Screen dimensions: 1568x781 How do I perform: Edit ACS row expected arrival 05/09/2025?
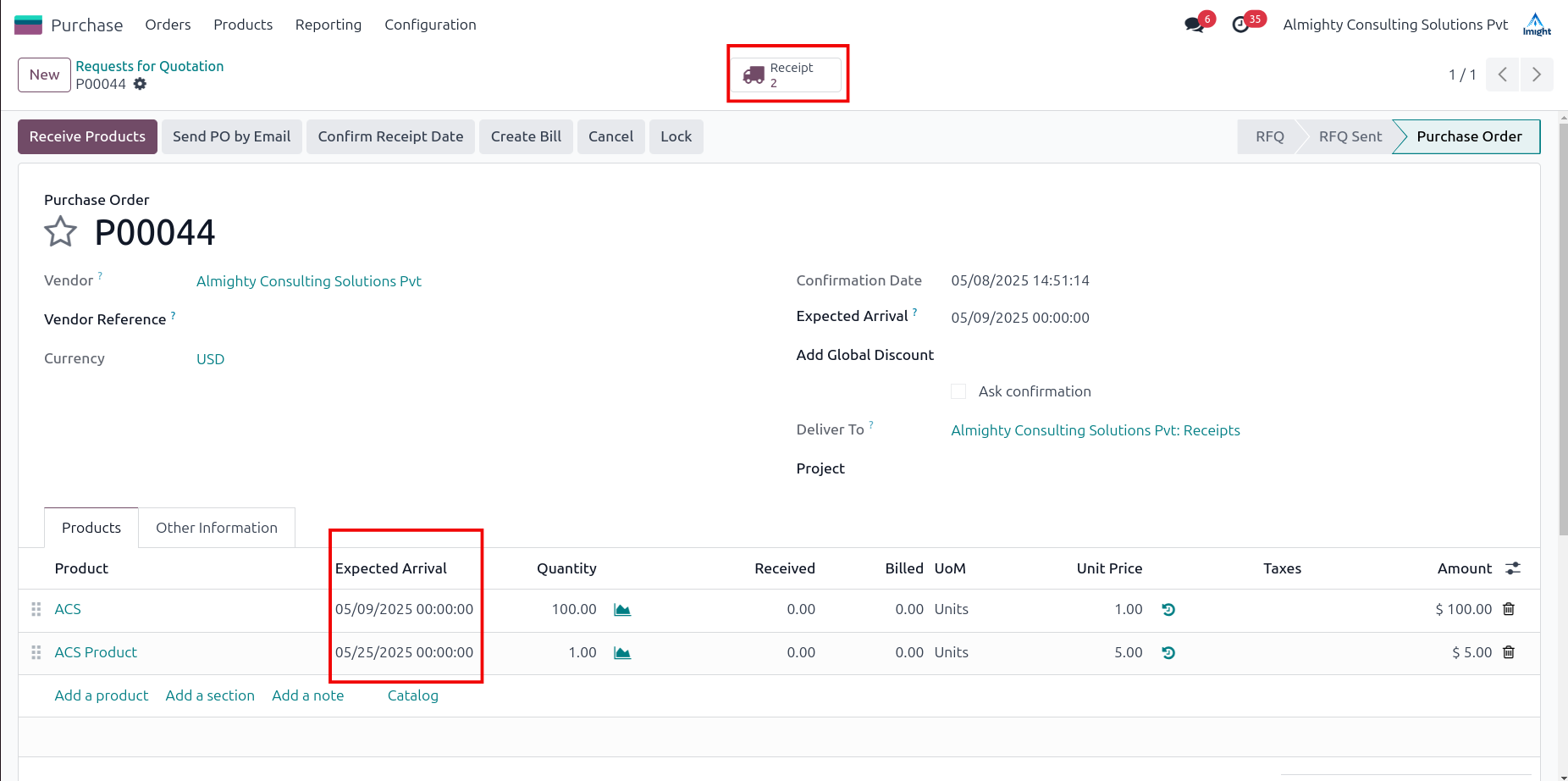tap(404, 609)
